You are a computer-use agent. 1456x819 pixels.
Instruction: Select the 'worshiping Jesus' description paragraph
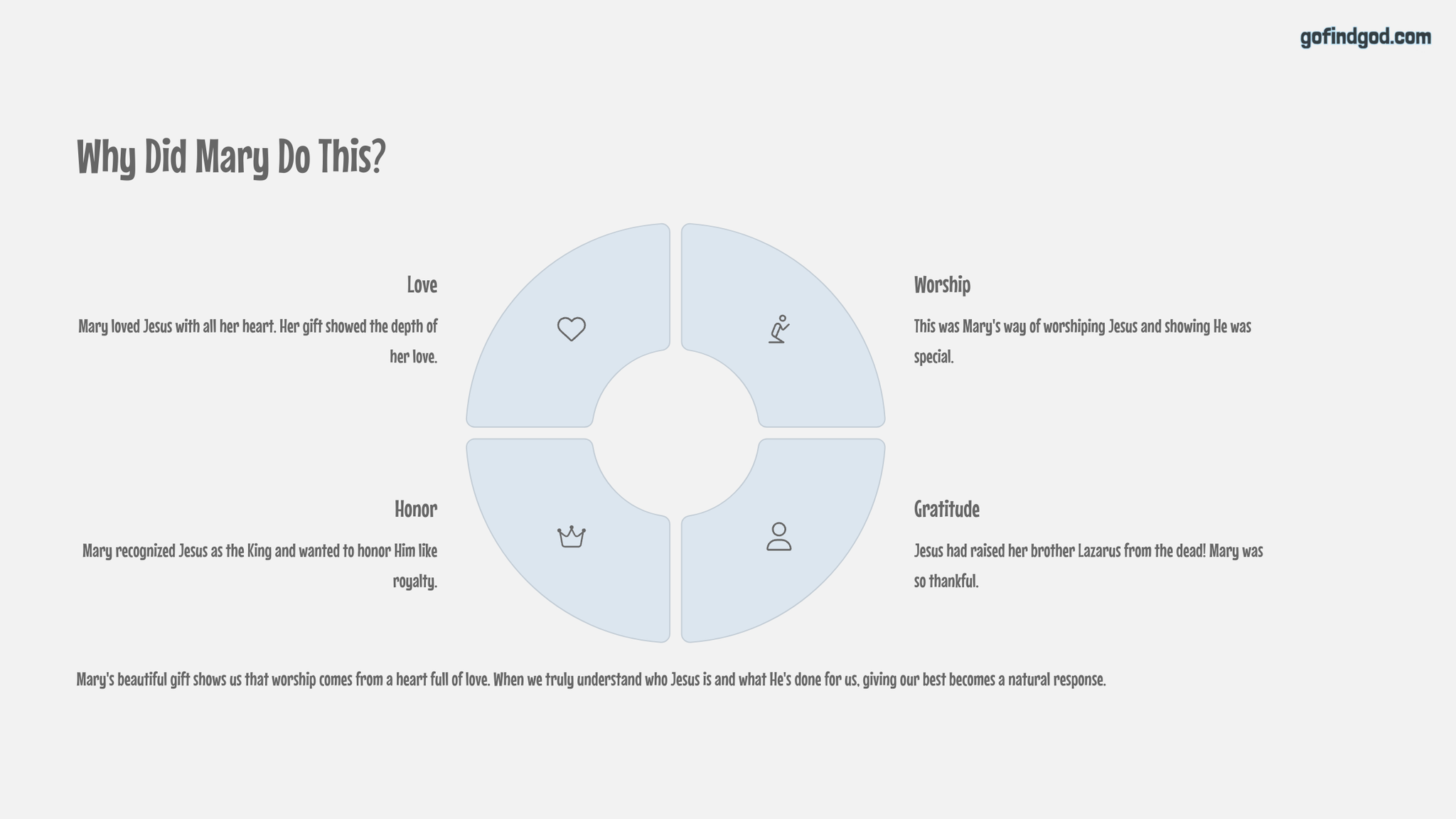pos(1082,341)
